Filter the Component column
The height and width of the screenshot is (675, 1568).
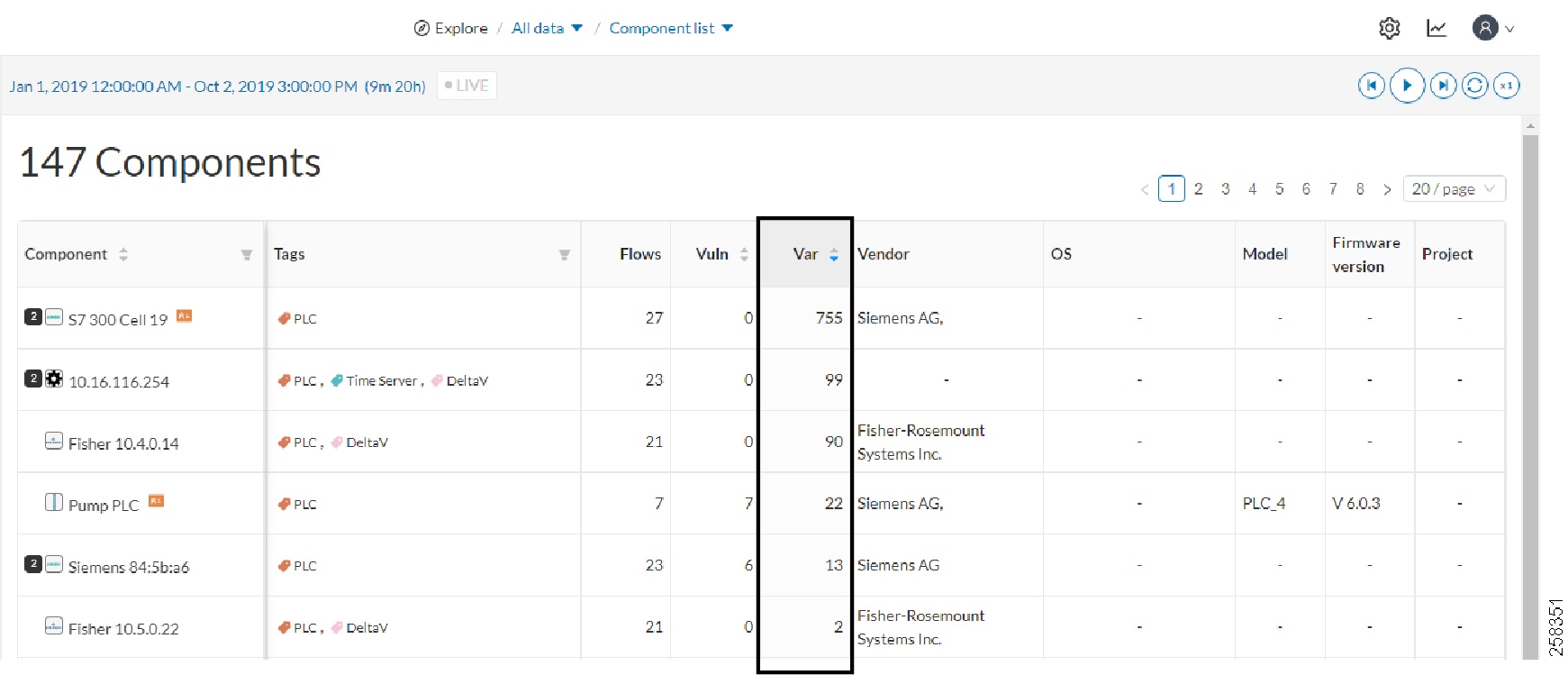click(x=247, y=255)
